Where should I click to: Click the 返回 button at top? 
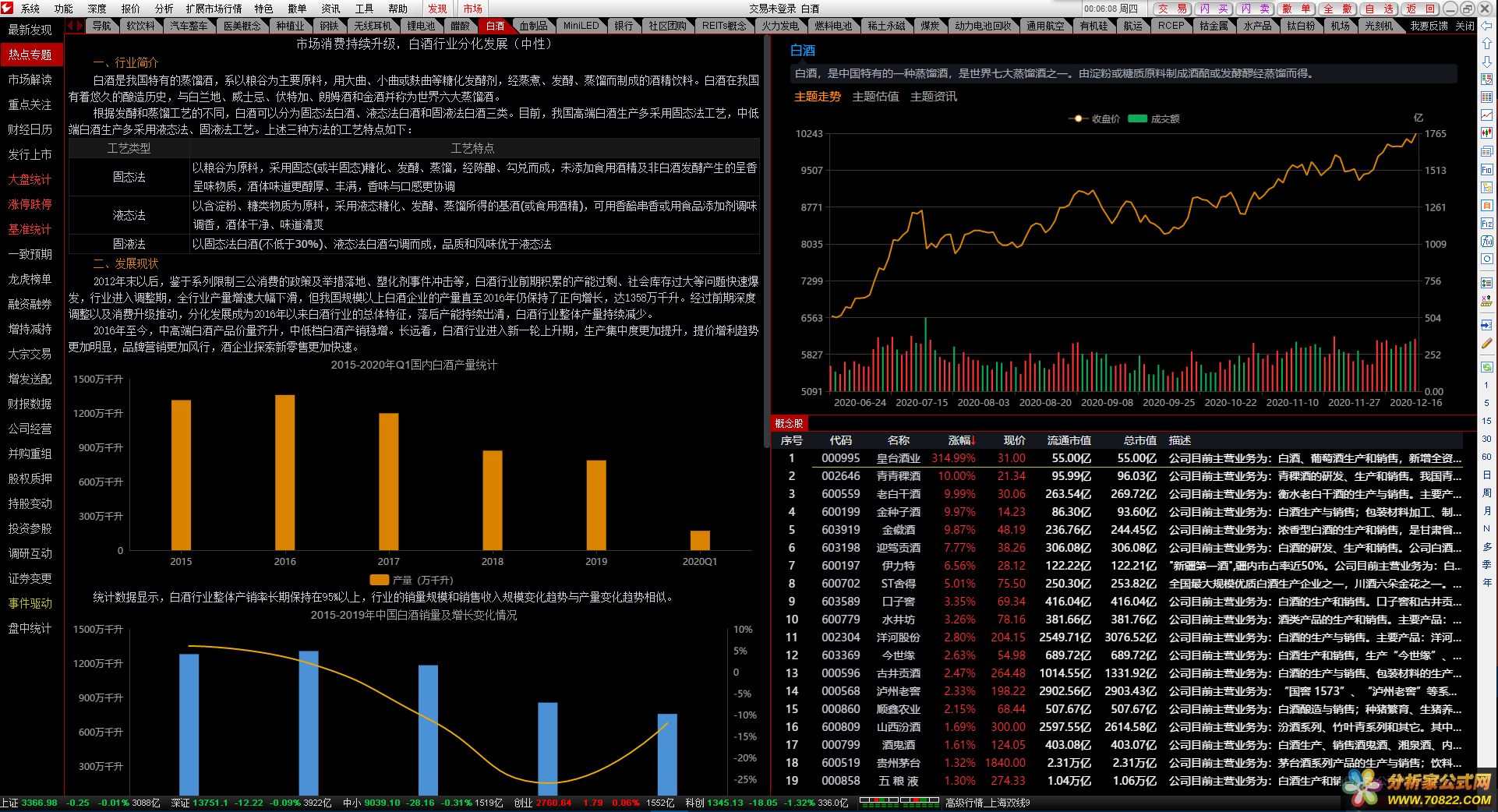click(1420, 9)
